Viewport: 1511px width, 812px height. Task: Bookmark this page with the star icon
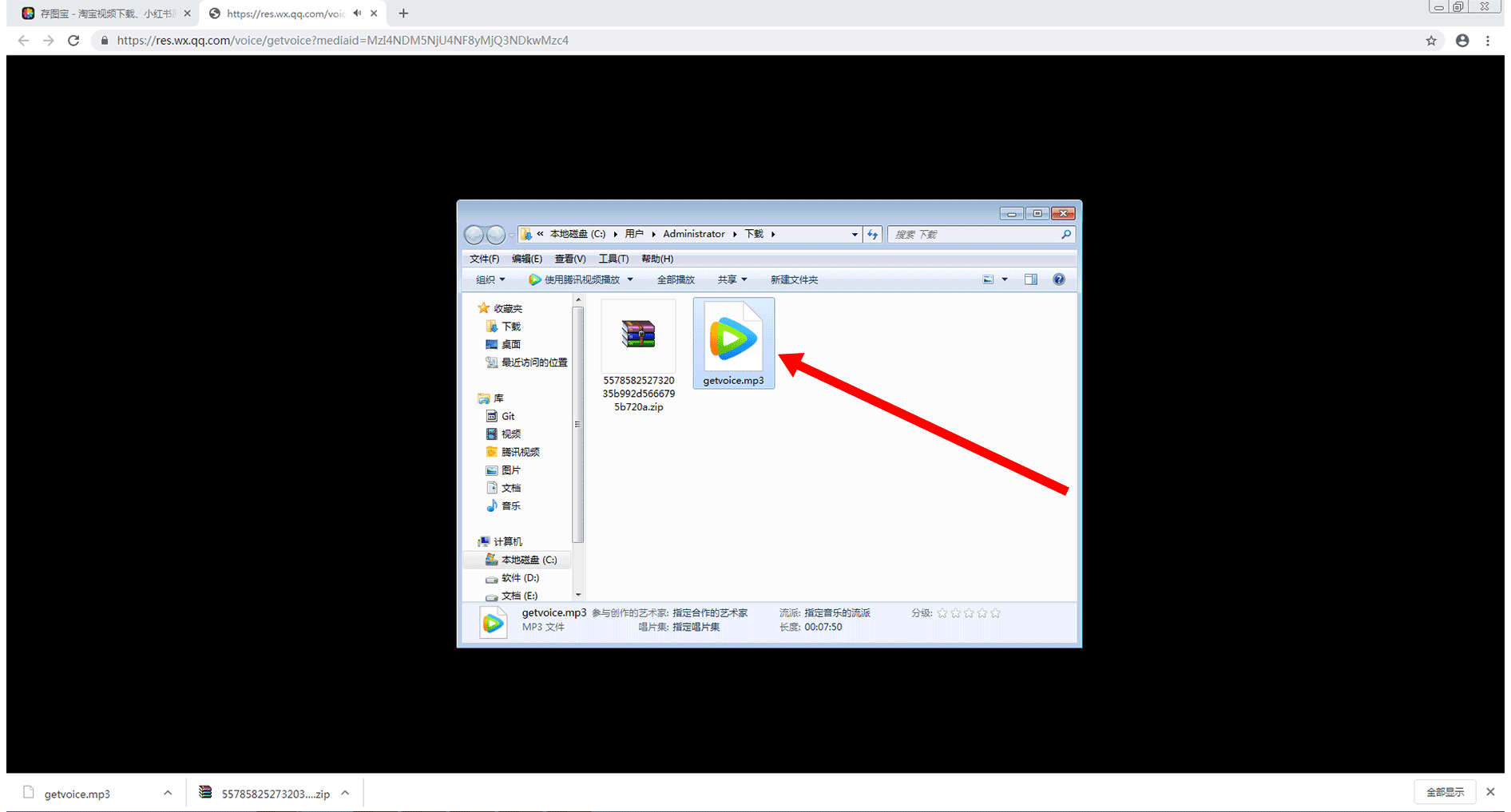tap(1430, 41)
